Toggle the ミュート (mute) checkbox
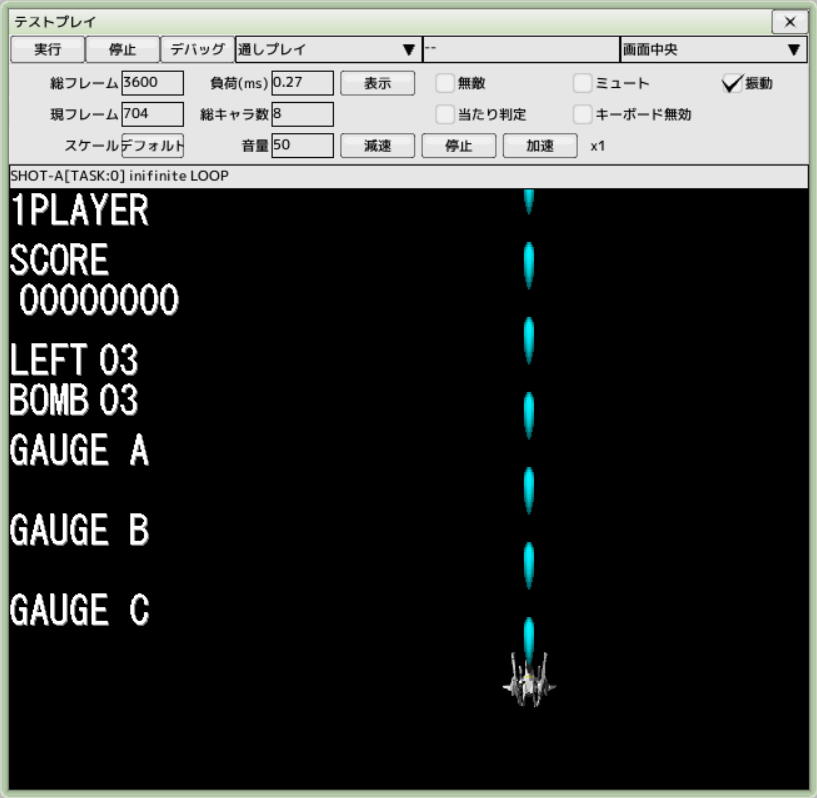The image size is (817, 798). click(x=583, y=84)
